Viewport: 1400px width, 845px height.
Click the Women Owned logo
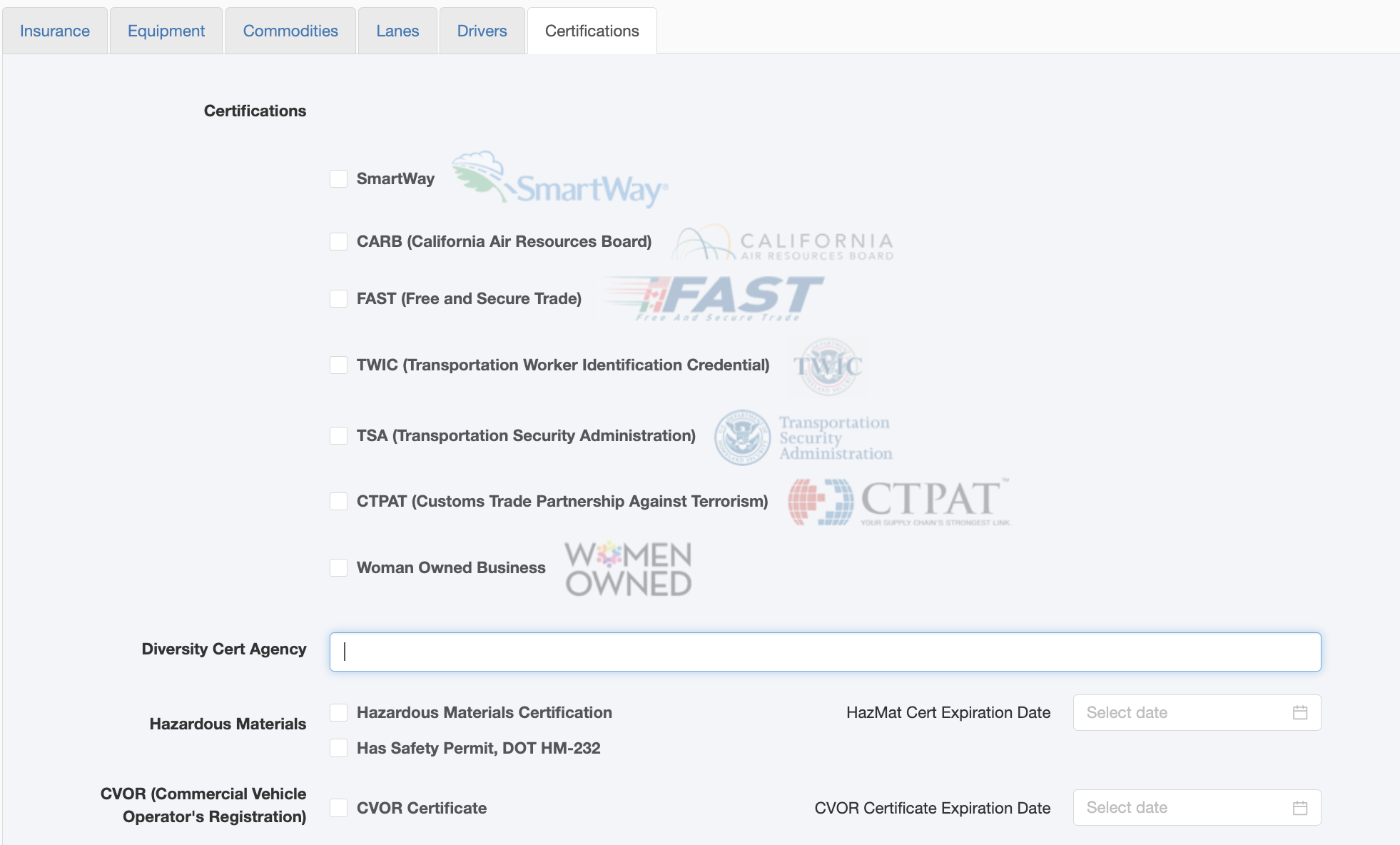click(628, 569)
